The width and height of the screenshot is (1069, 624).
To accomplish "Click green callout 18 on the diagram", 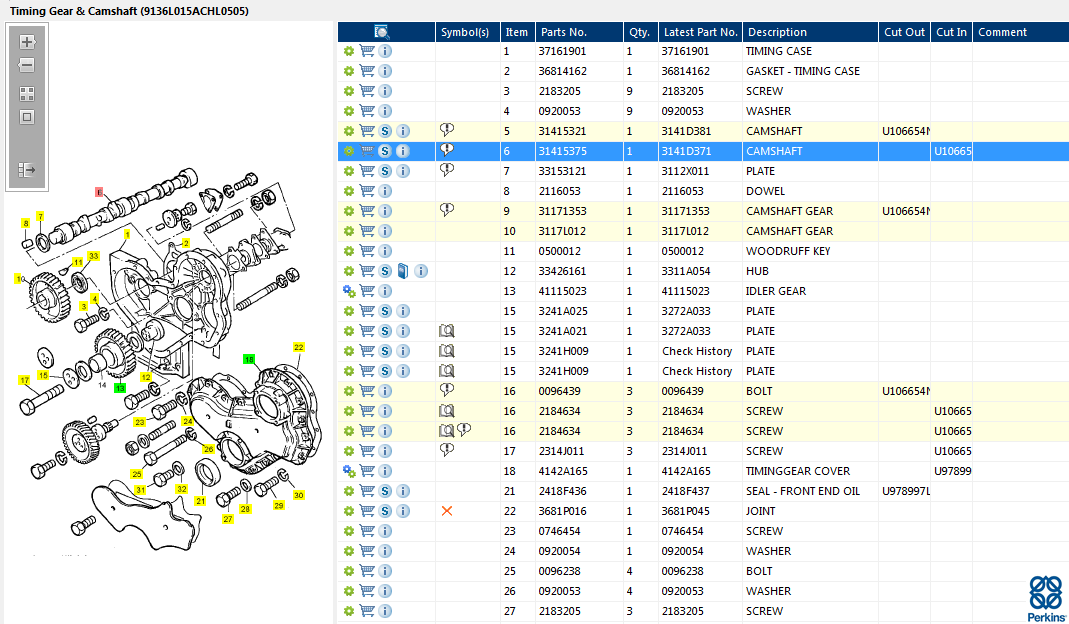I will (x=249, y=358).
